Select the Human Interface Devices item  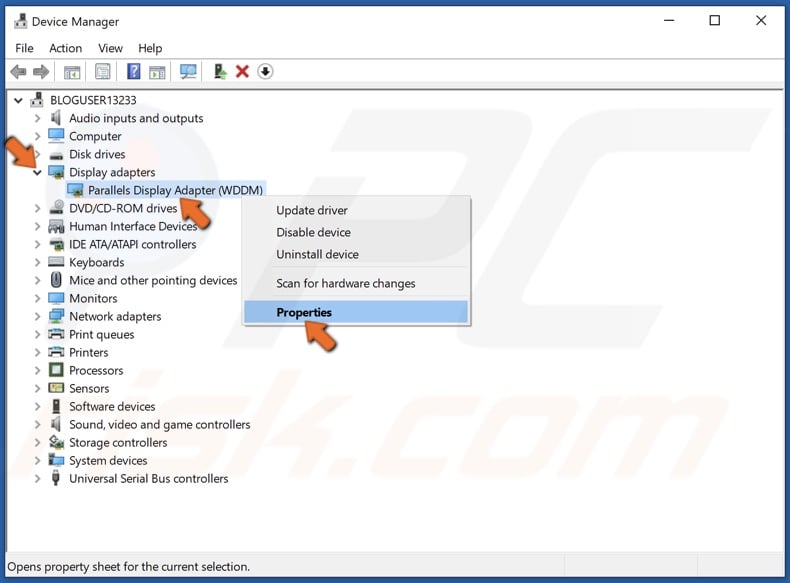(134, 226)
